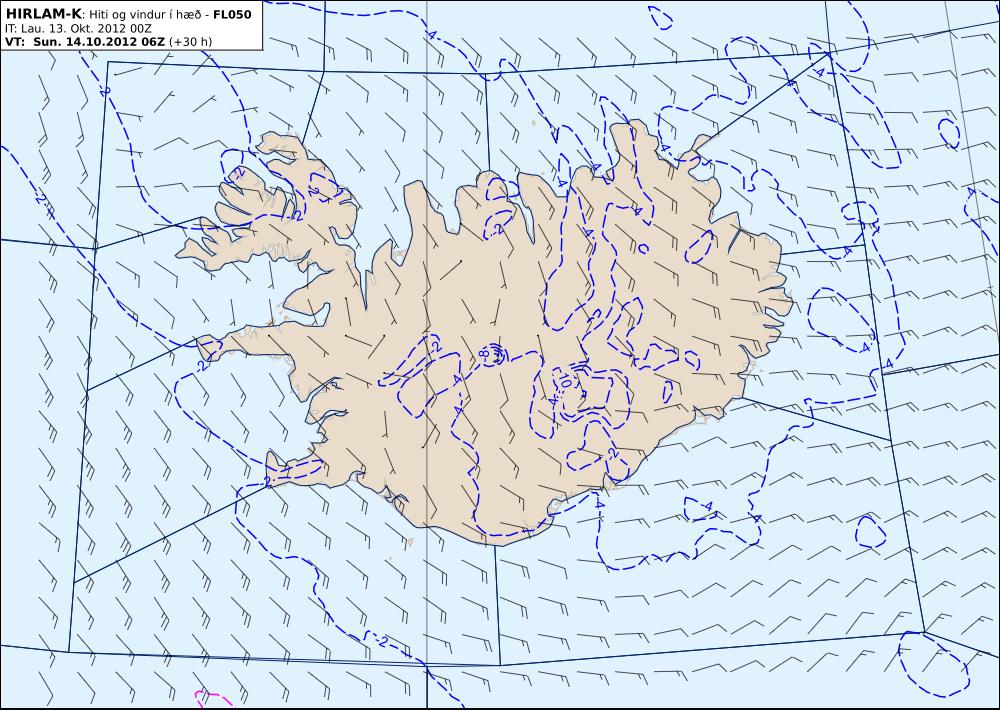This screenshot has width=1000, height=710.
Task: Select the FL050 flight level label
Action: click(x=232, y=14)
